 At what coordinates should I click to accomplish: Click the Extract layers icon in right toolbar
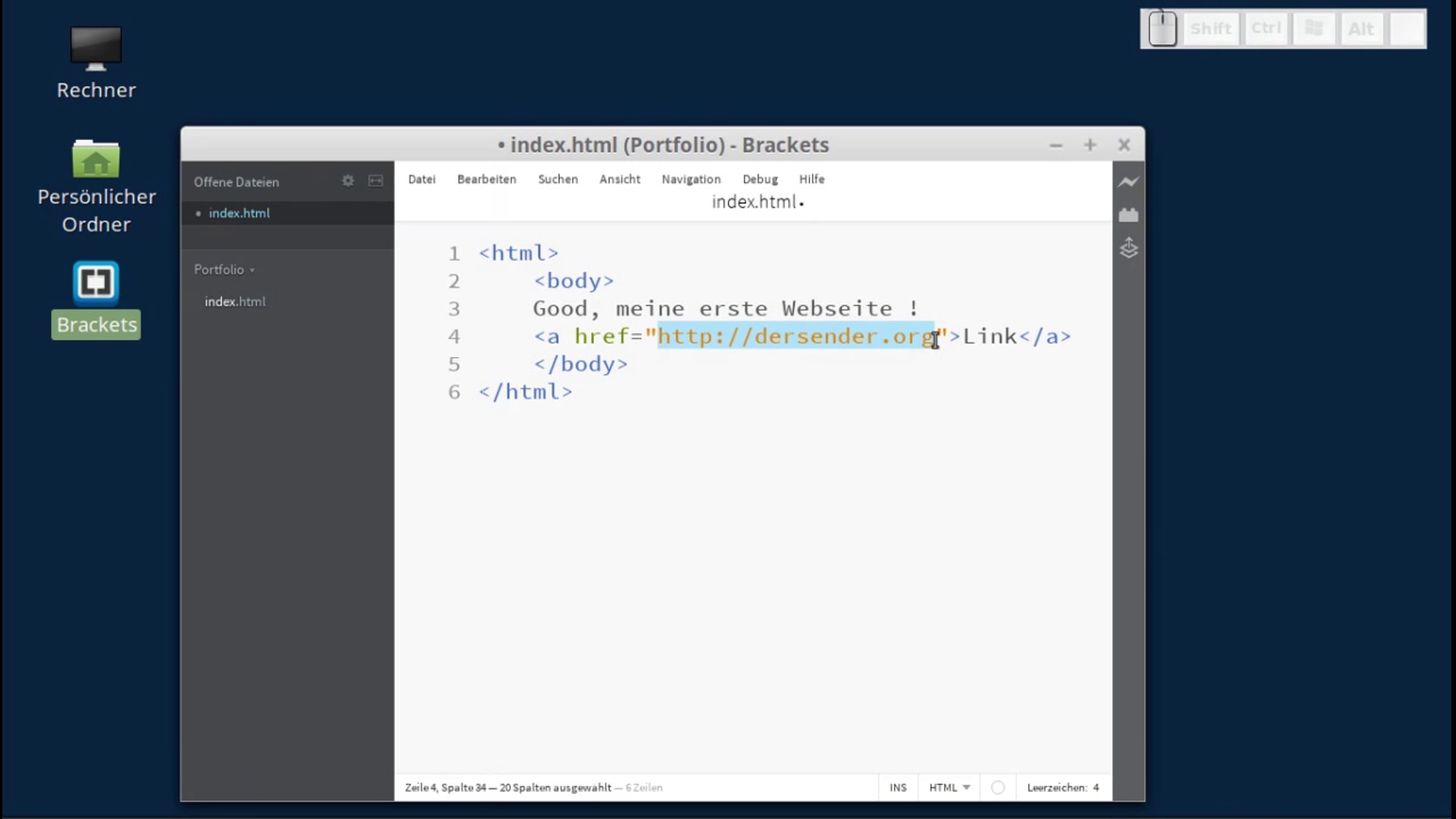coord(1128,248)
